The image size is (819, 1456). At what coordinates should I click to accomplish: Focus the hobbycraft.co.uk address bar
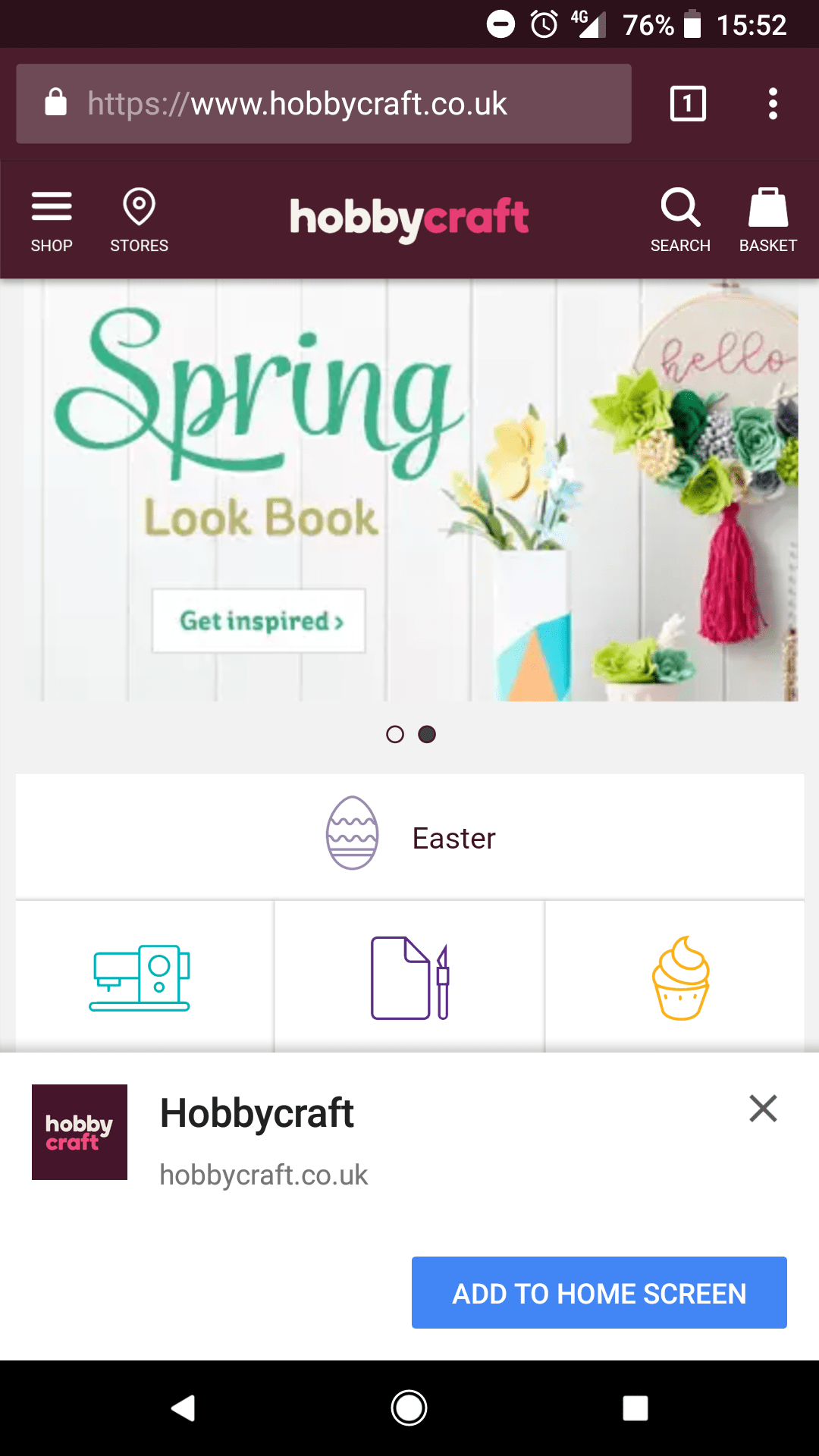click(x=324, y=104)
